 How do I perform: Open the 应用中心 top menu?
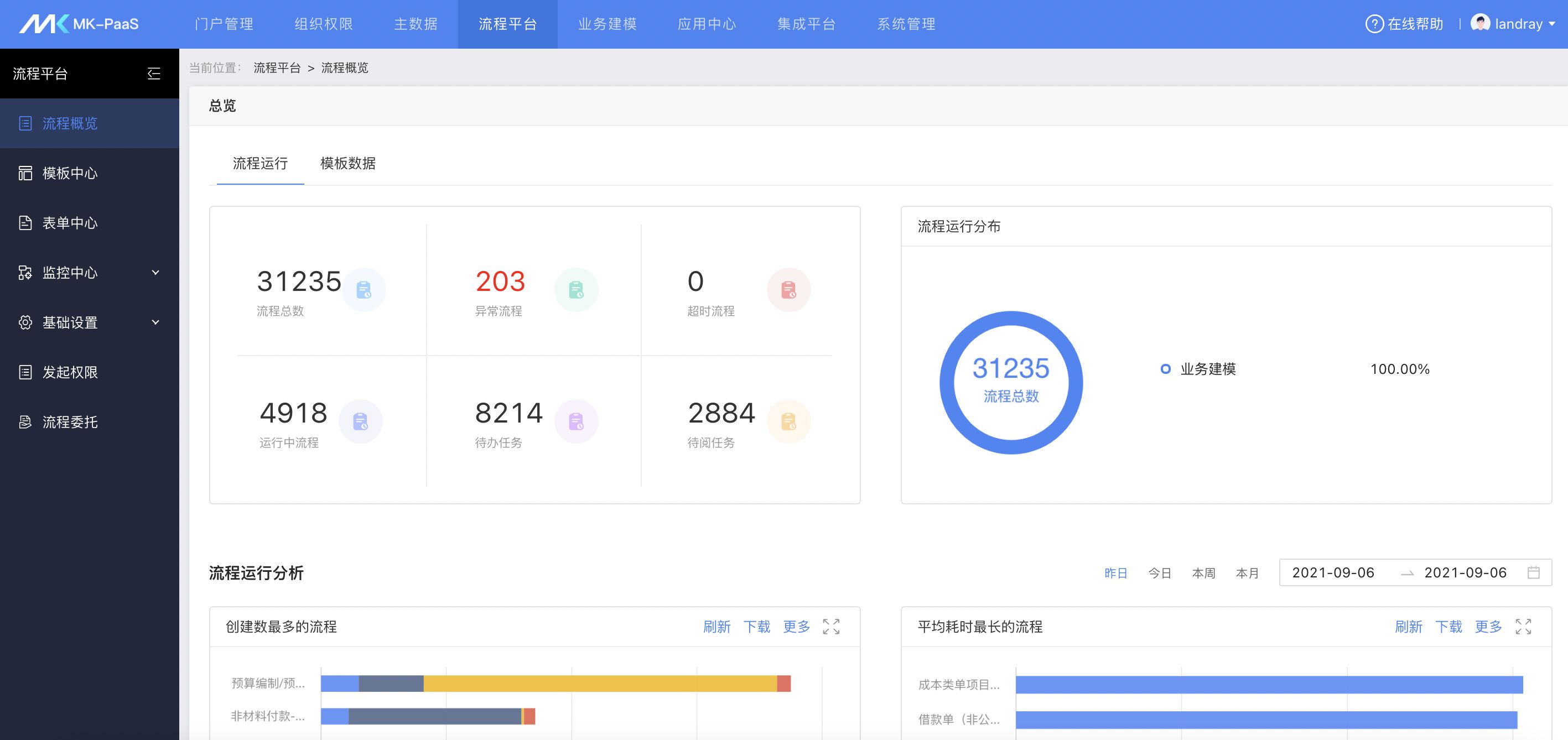707,24
